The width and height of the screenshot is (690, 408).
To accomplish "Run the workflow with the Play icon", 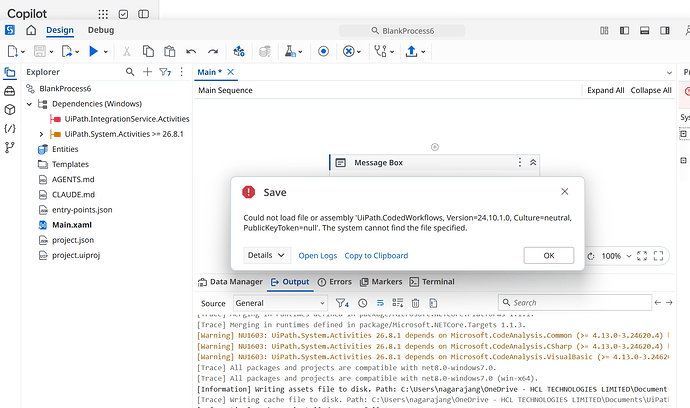I will [x=93, y=51].
